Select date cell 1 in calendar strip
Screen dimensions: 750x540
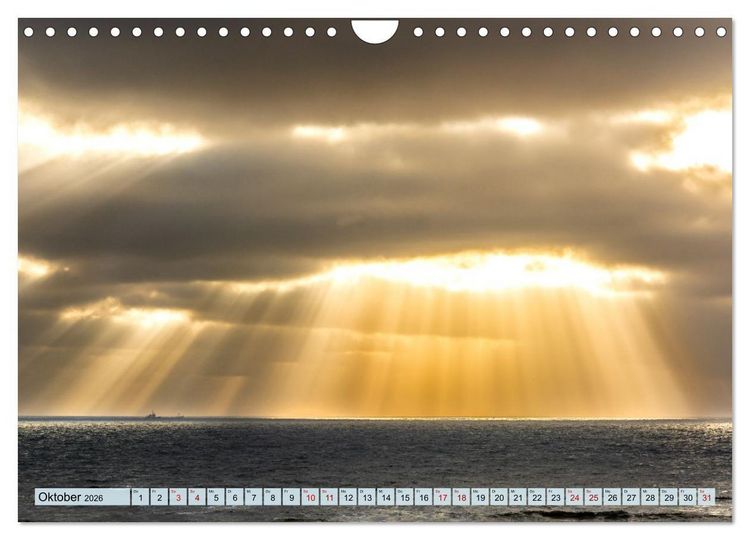point(140,497)
